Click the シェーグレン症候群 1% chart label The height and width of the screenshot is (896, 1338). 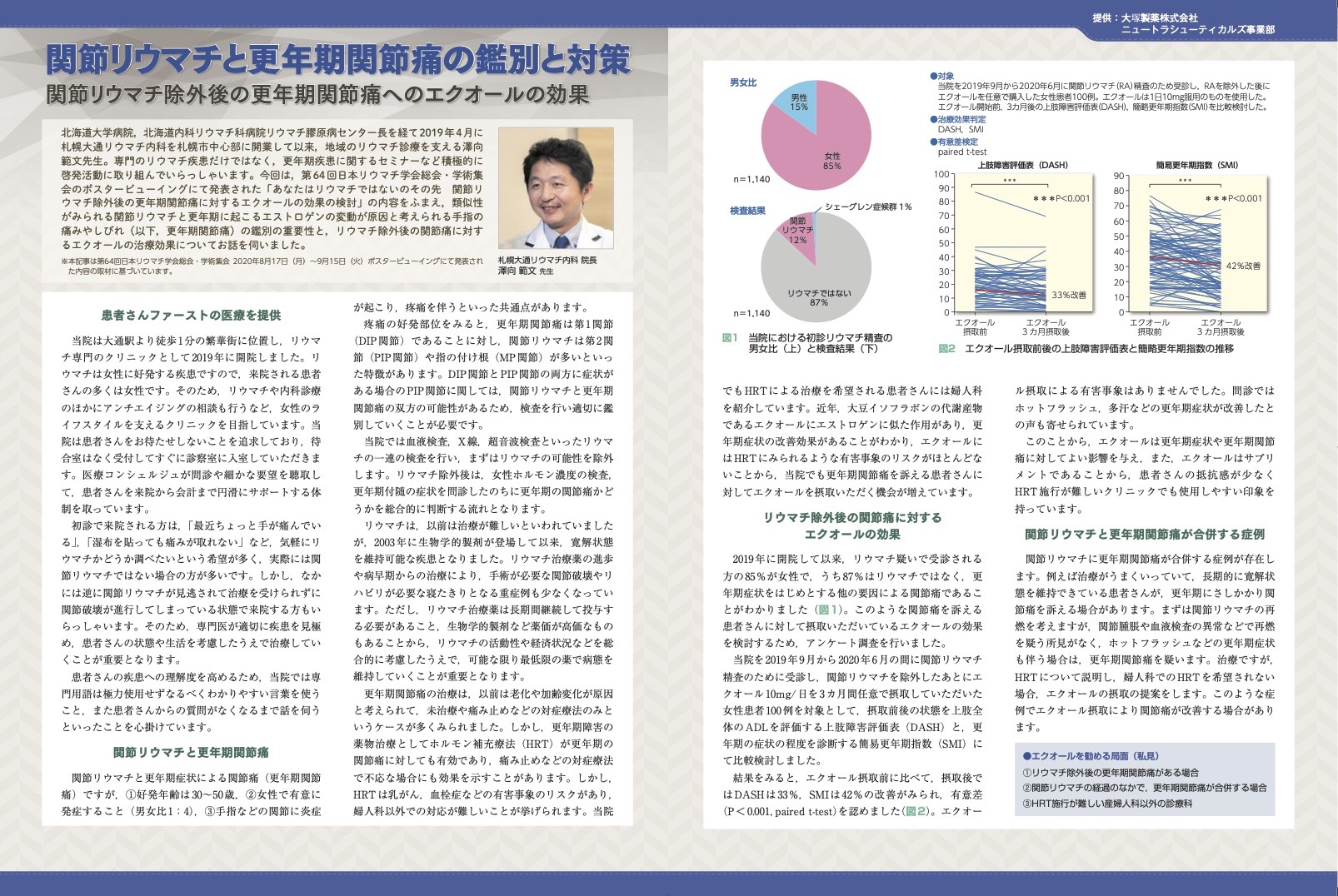[x=867, y=207]
